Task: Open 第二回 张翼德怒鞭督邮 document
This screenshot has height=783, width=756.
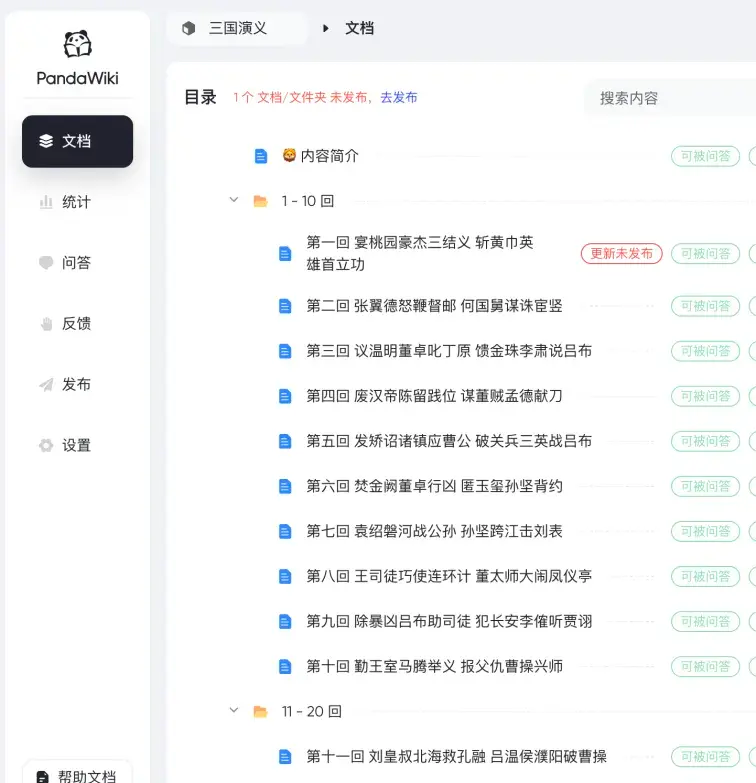Action: (x=434, y=306)
